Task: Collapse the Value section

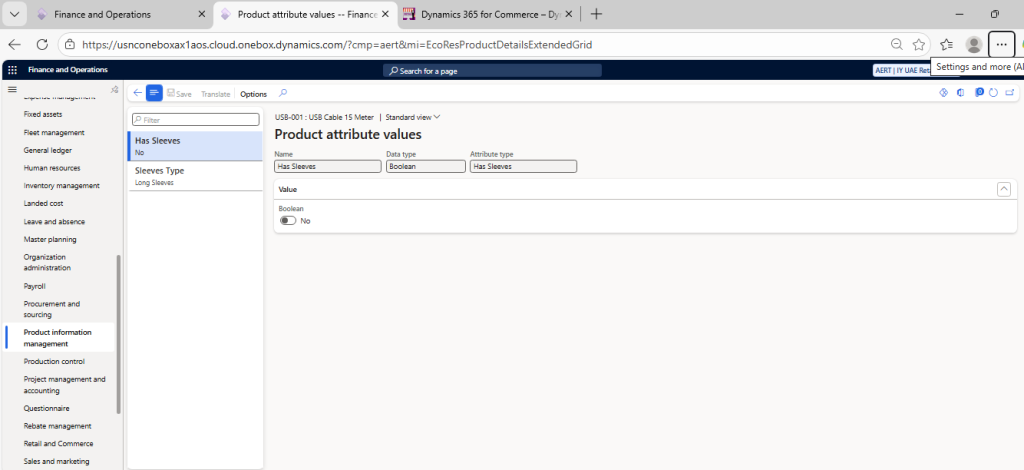Action: (x=1003, y=188)
